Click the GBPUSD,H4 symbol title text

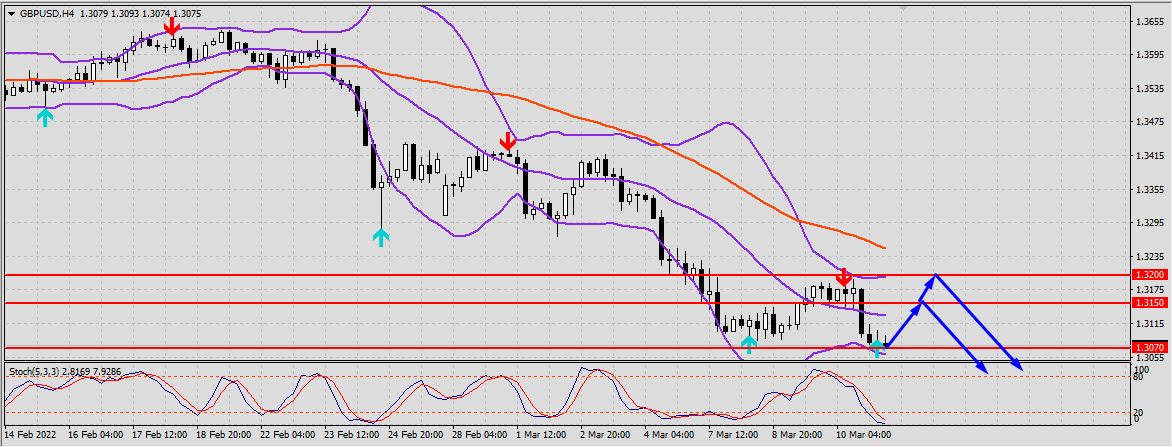(x=46, y=14)
